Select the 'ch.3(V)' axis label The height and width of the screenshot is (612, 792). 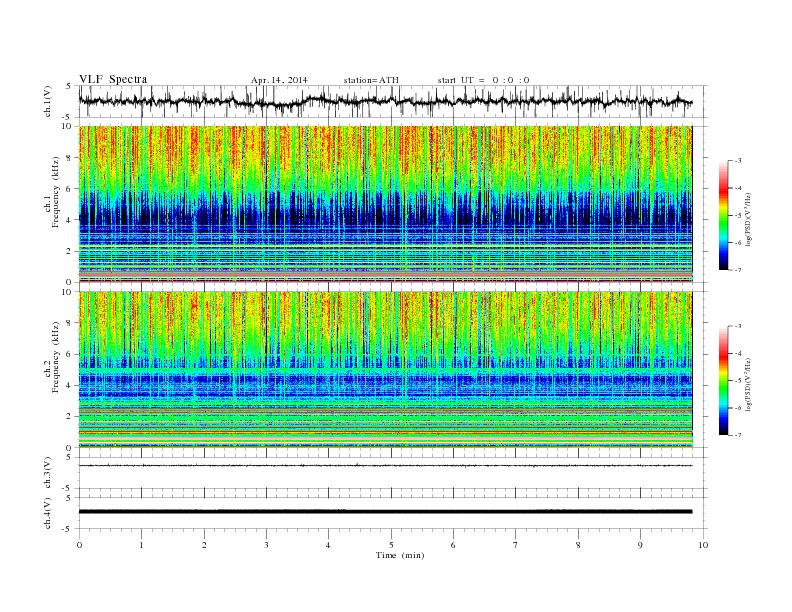click(48, 473)
